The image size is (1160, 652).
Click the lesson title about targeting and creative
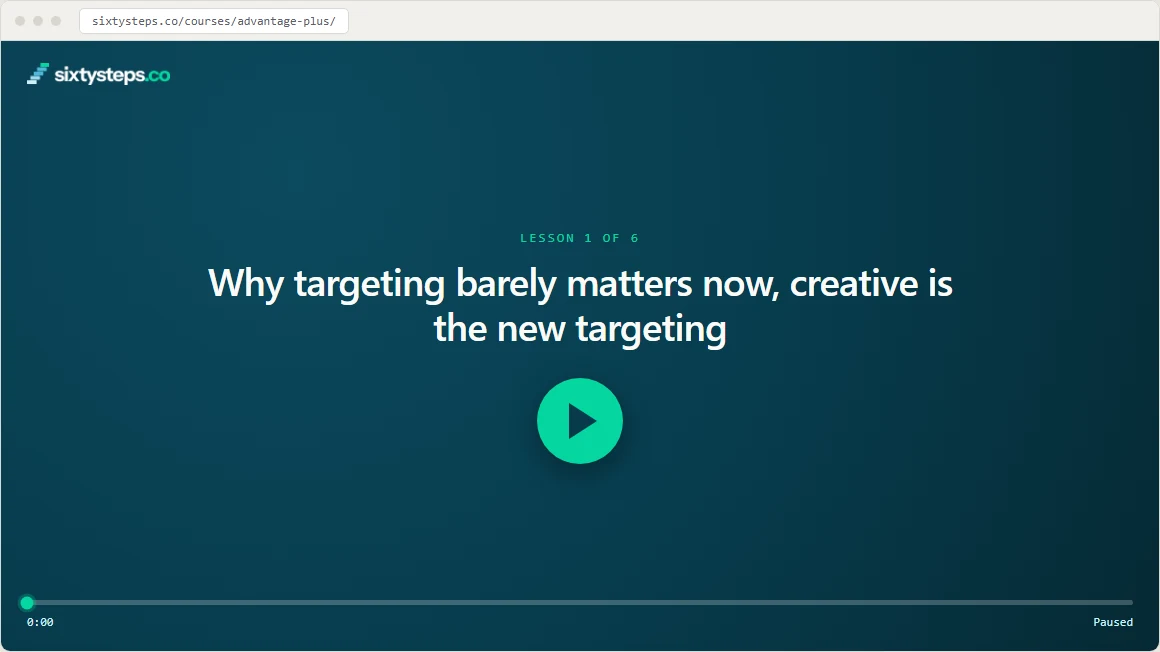point(580,306)
